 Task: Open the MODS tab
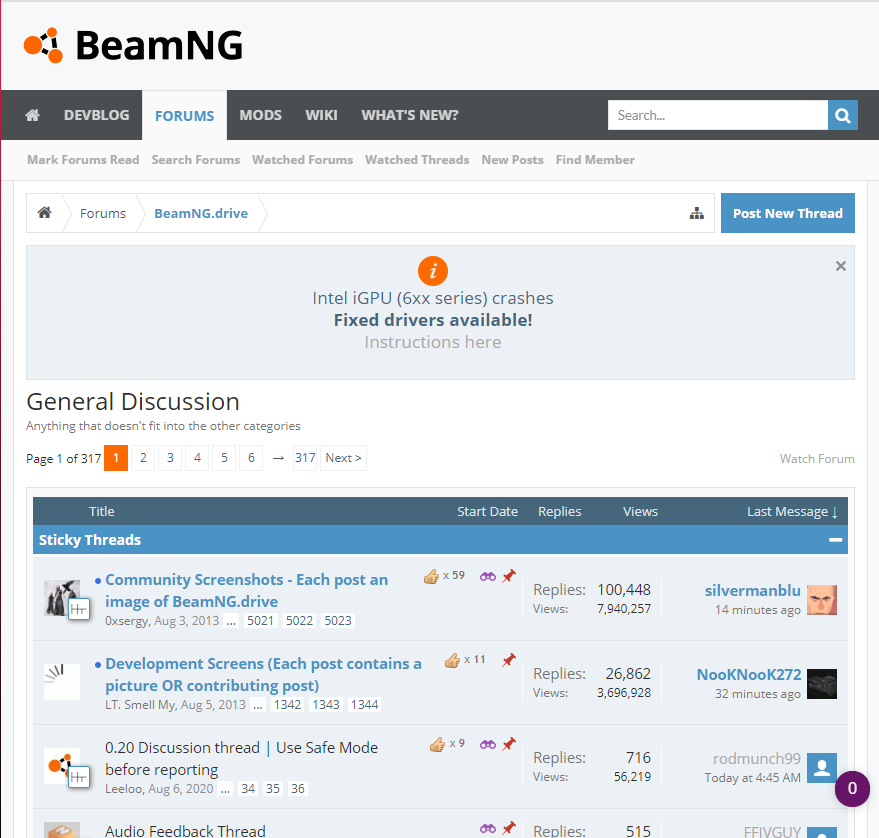(261, 115)
